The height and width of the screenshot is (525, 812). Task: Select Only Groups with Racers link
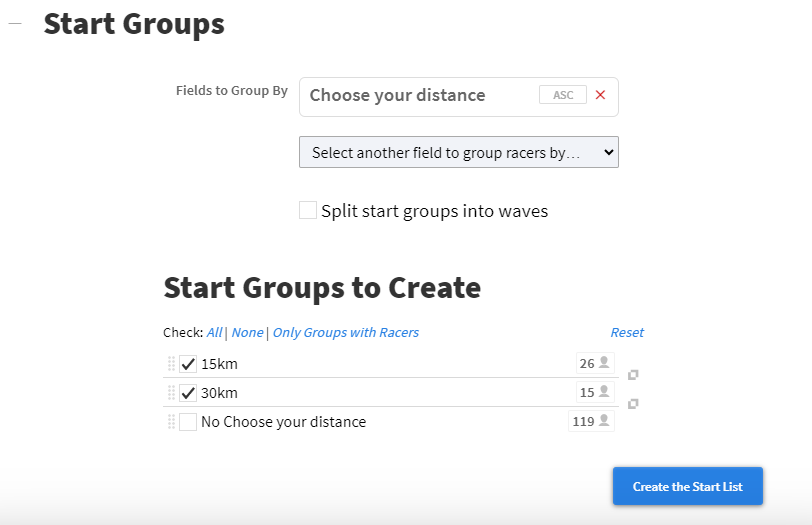(x=345, y=333)
